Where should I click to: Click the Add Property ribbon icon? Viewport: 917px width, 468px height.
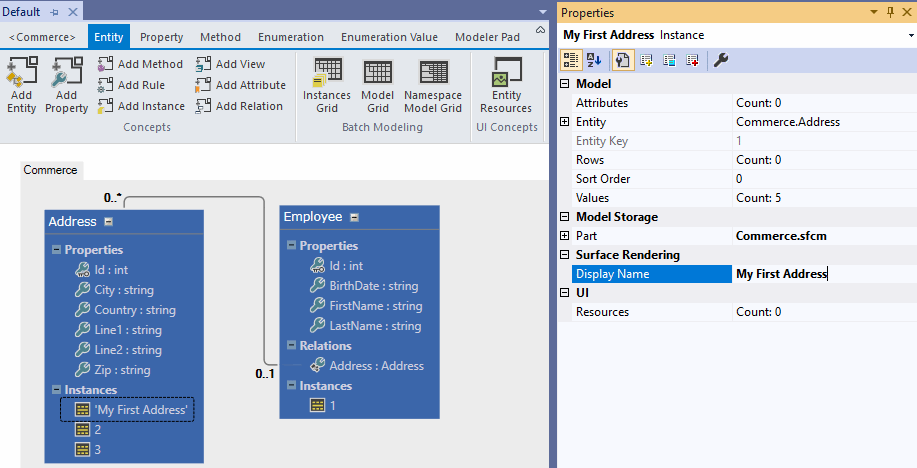(66, 85)
